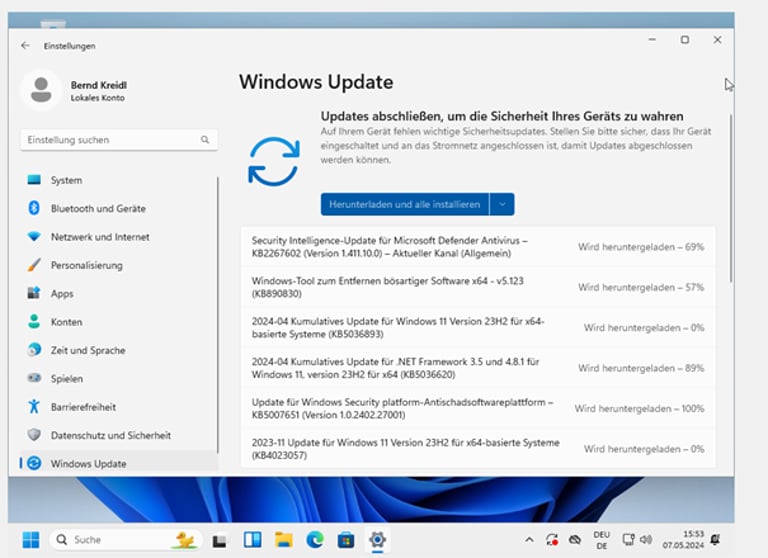Click the large blue sync arrows icon
Screen dimensions: 768x558
[273, 162]
